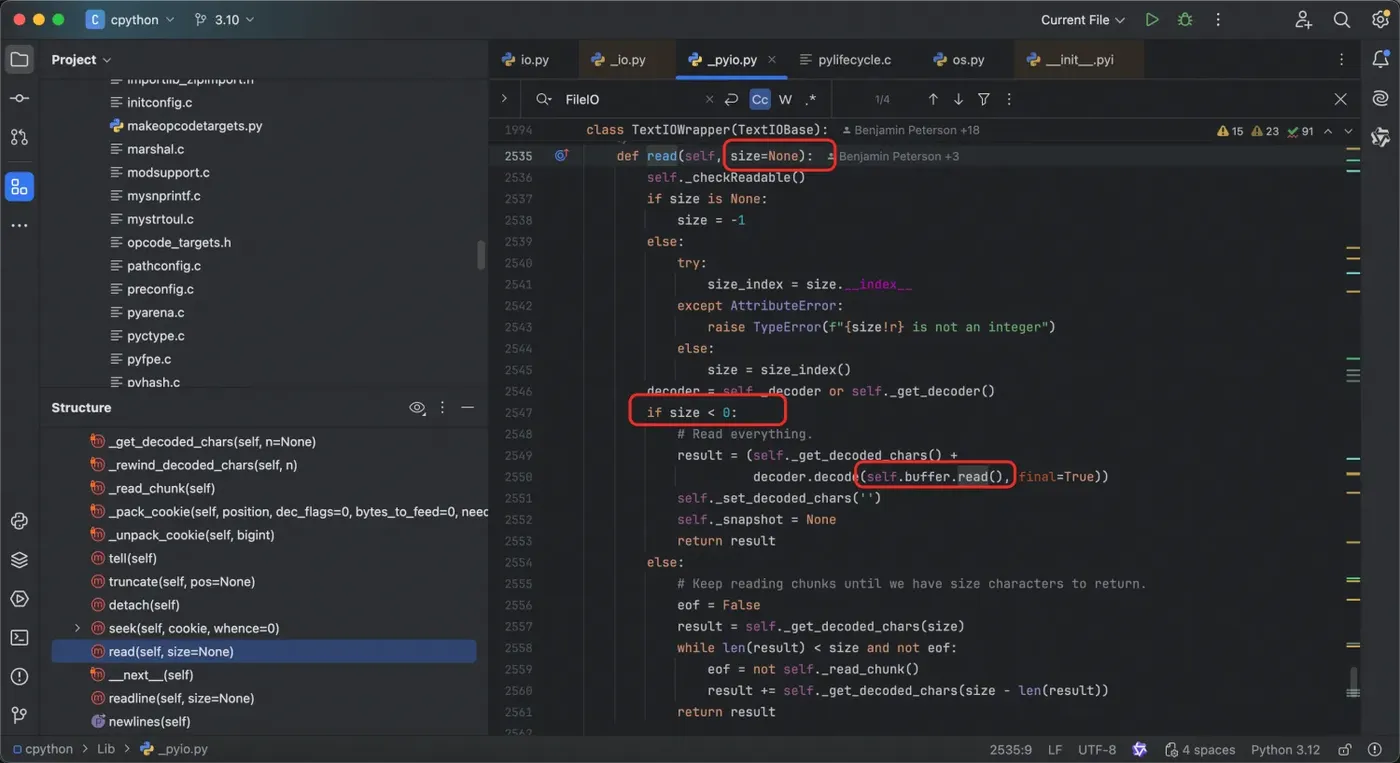Switch to the io.py tab

[526, 60]
